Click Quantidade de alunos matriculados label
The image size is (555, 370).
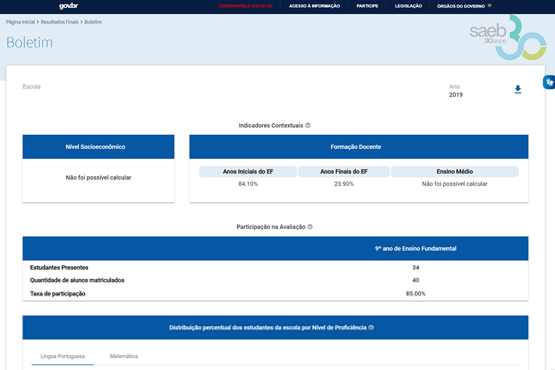point(77,280)
